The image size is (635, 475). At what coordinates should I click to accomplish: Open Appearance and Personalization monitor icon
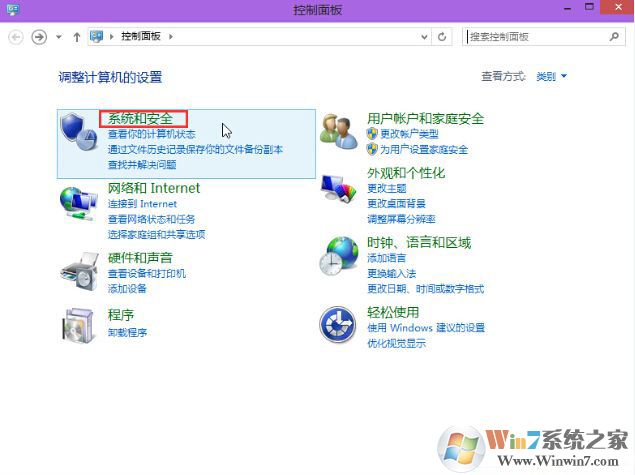(339, 189)
